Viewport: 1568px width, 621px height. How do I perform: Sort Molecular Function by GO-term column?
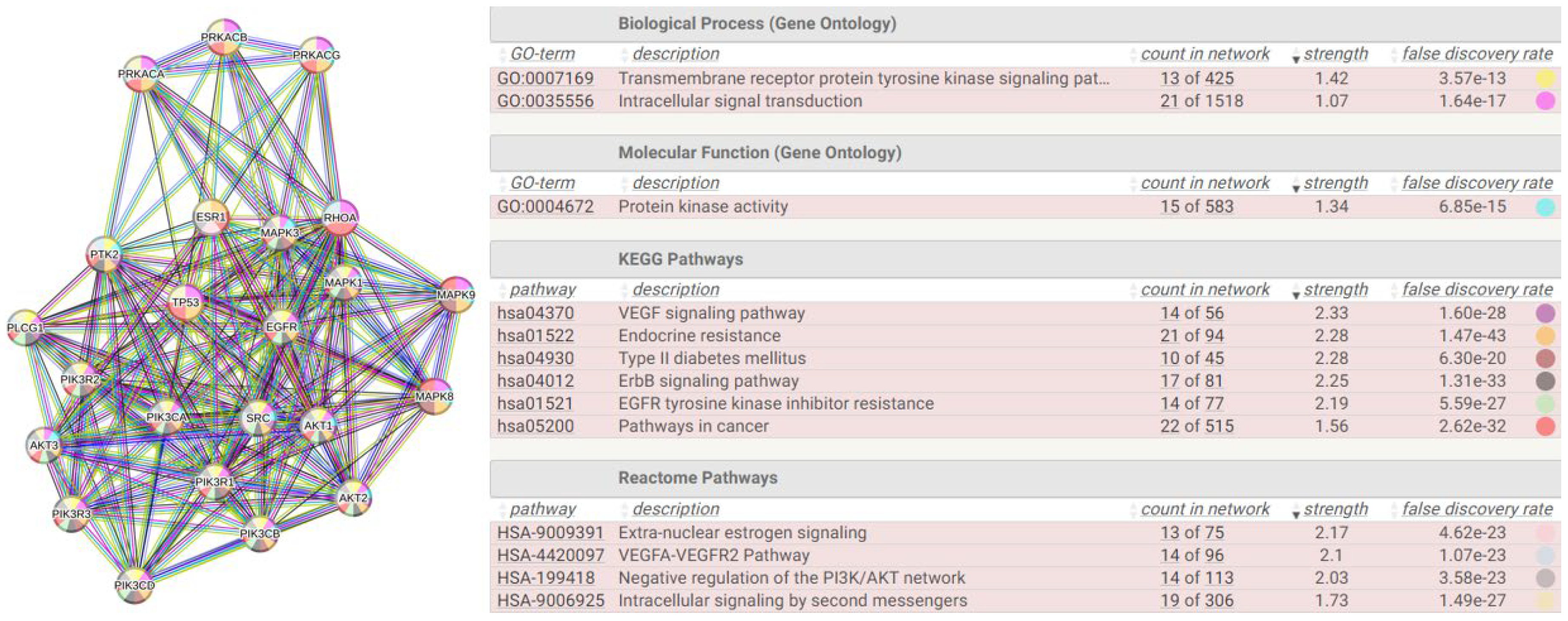542,183
